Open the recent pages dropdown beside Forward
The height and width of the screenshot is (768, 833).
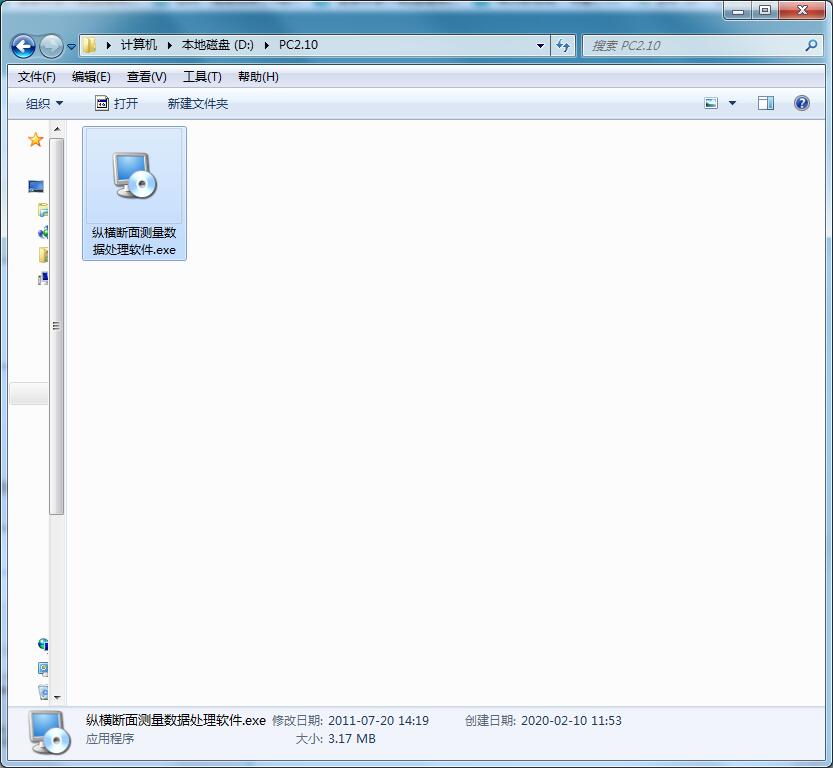click(x=72, y=47)
